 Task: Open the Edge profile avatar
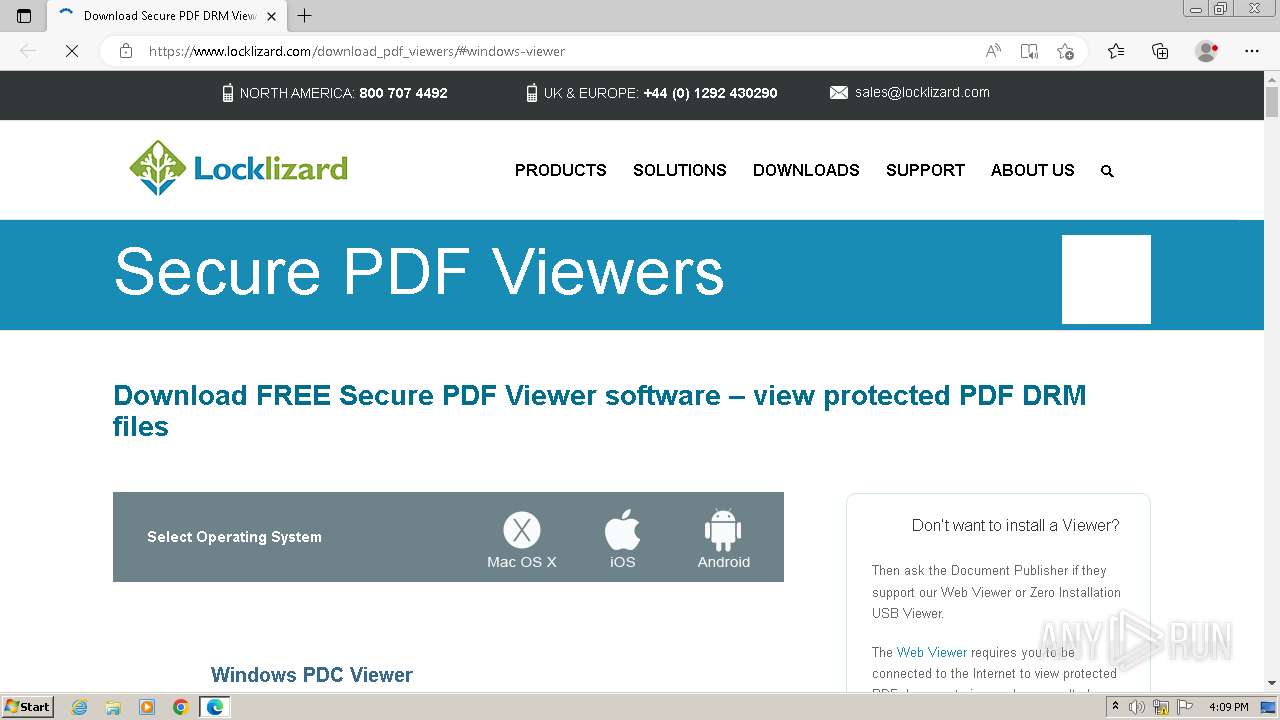(x=1207, y=51)
